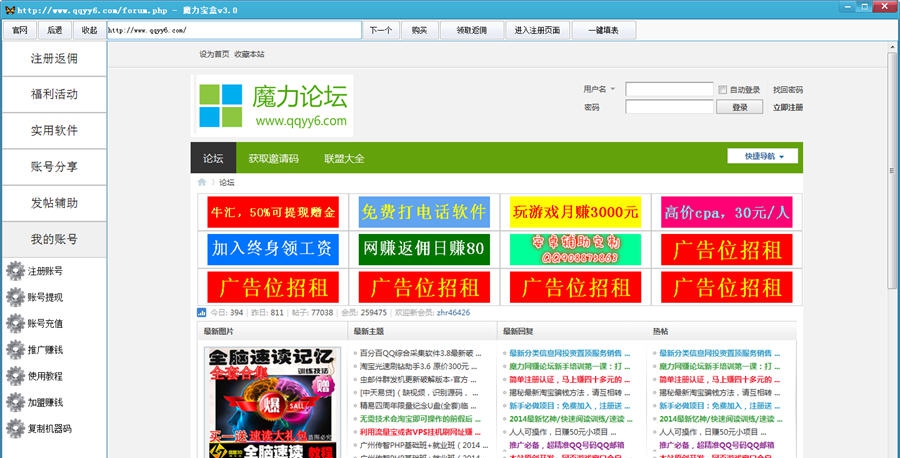Click the gear icon beside 推广赚钱

[x=15, y=350]
